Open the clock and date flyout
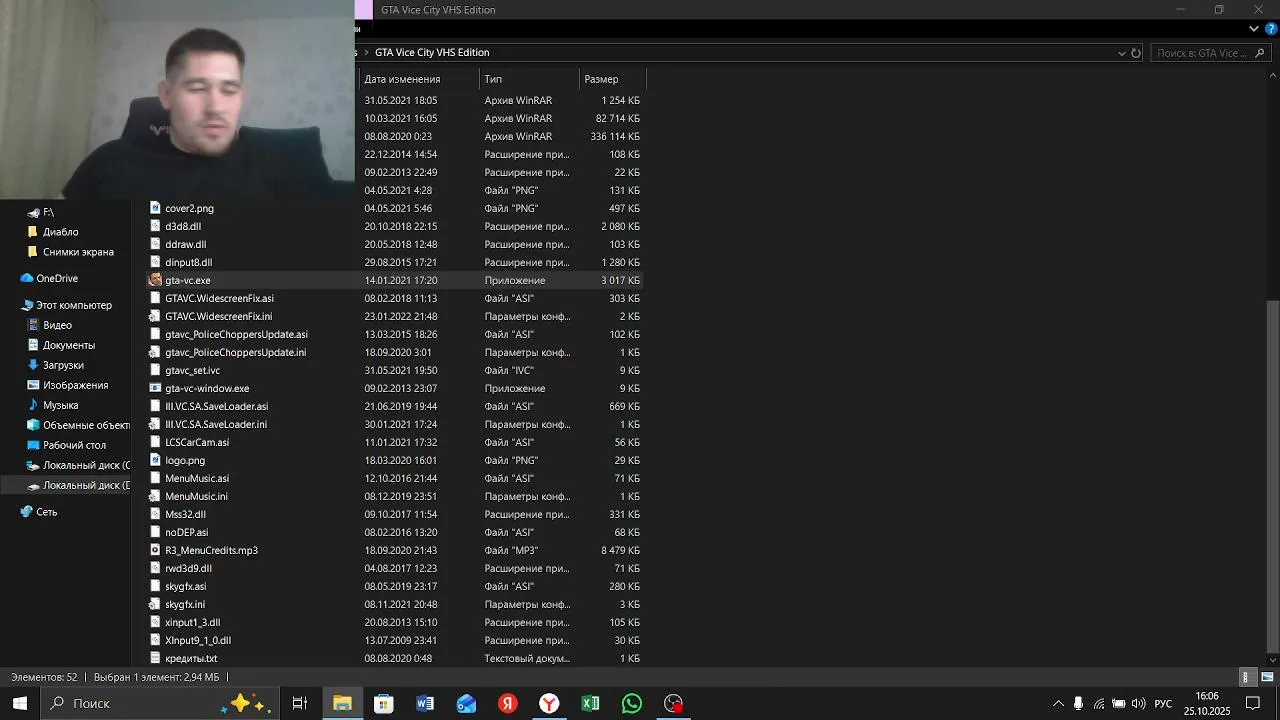 click(1207, 703)
